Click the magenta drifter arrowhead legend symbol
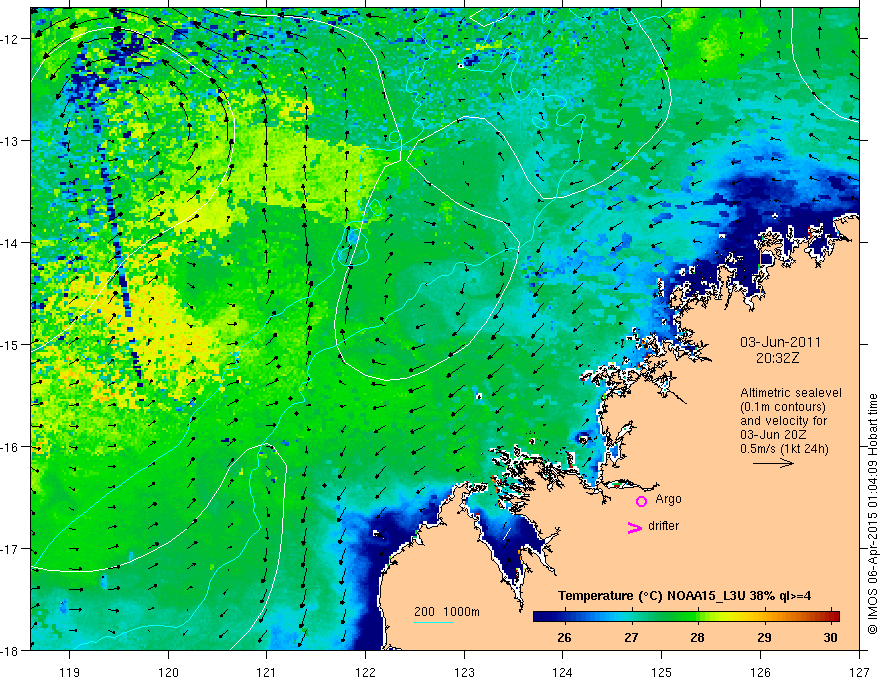 (634, 527)
